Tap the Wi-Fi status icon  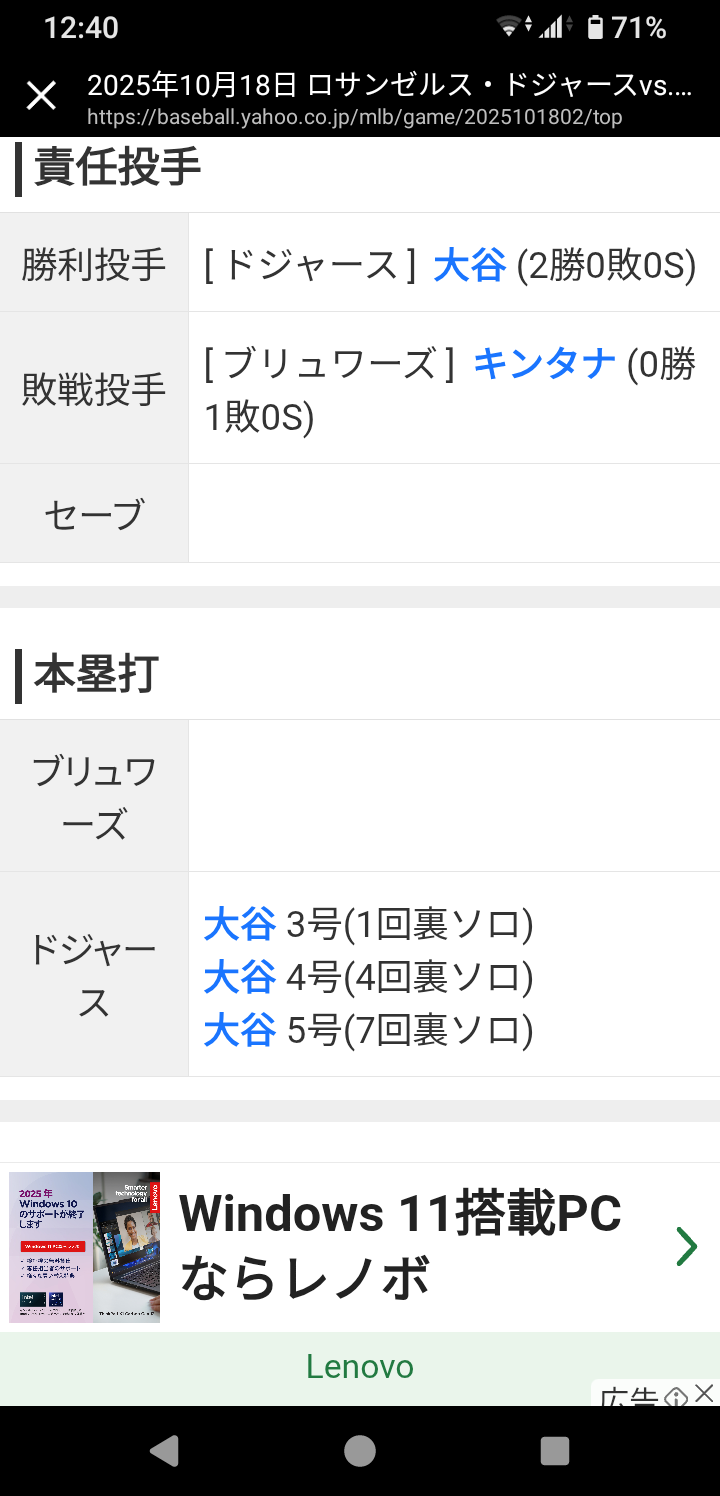pyautogui.click(x=509, y=28)
